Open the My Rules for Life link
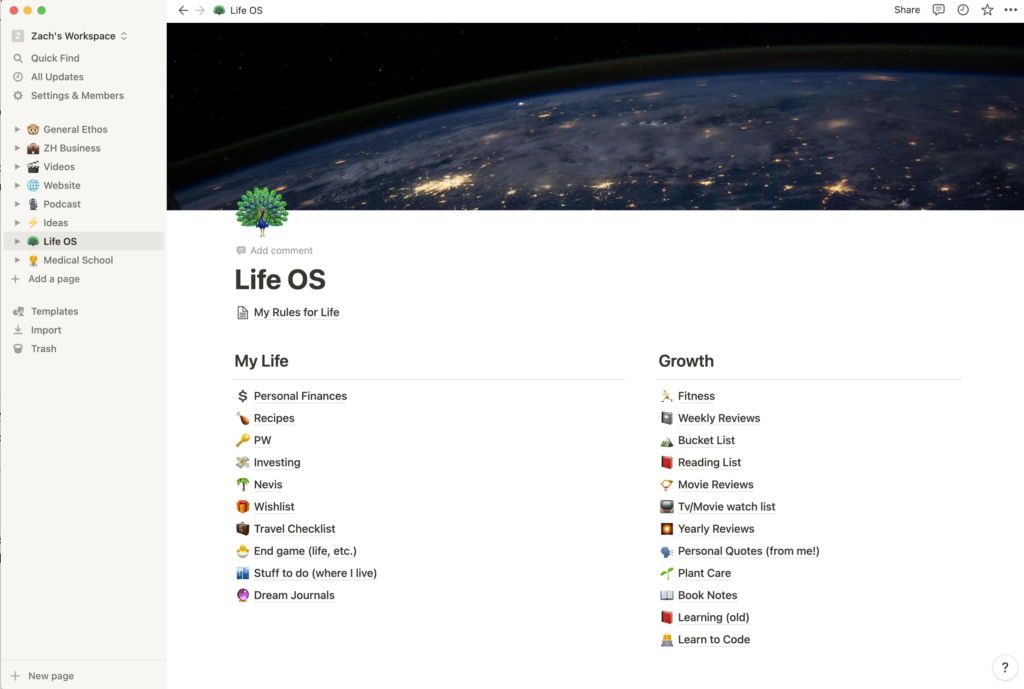The width and height of the screenshot is (1024, 689). [x=296, y=312]
